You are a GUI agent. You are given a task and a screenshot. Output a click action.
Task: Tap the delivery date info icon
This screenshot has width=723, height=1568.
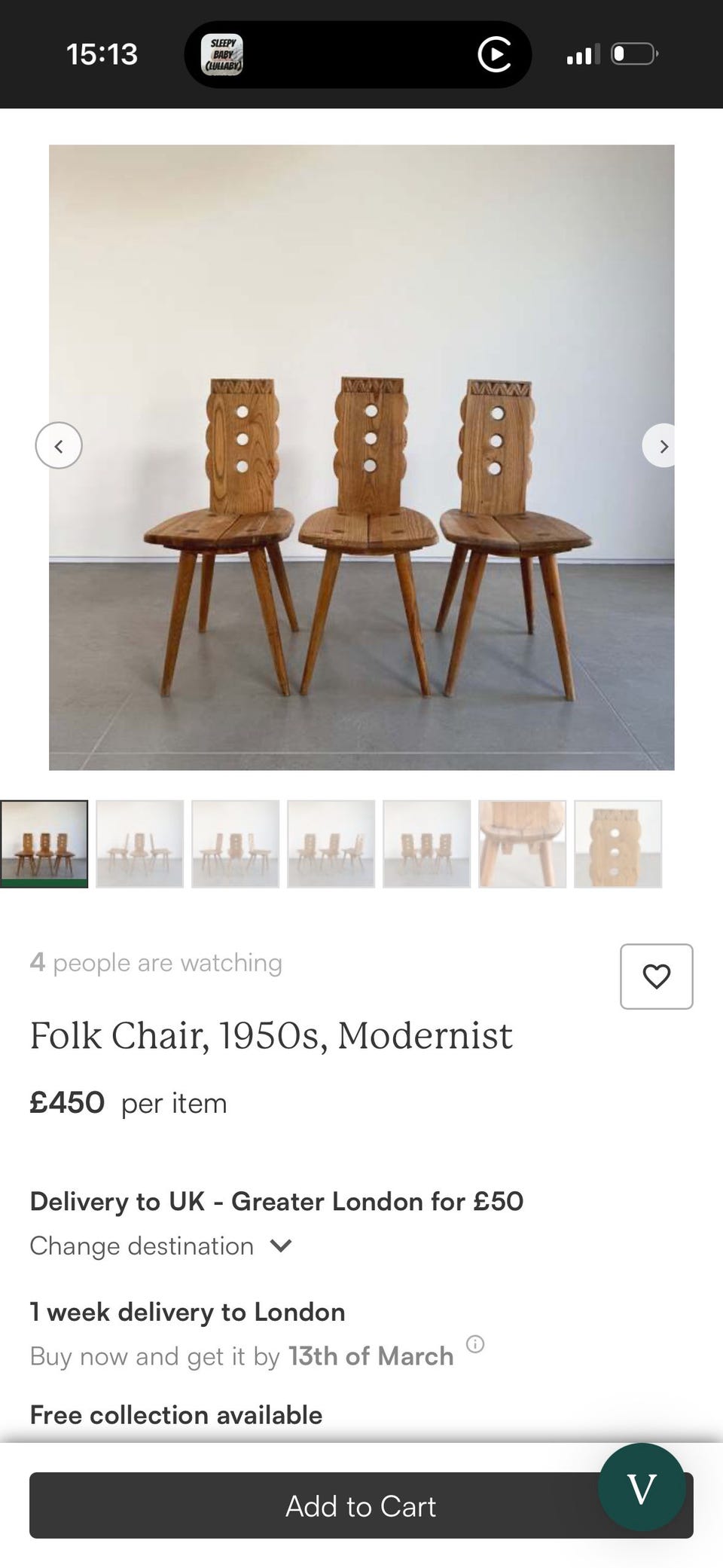475,1343
